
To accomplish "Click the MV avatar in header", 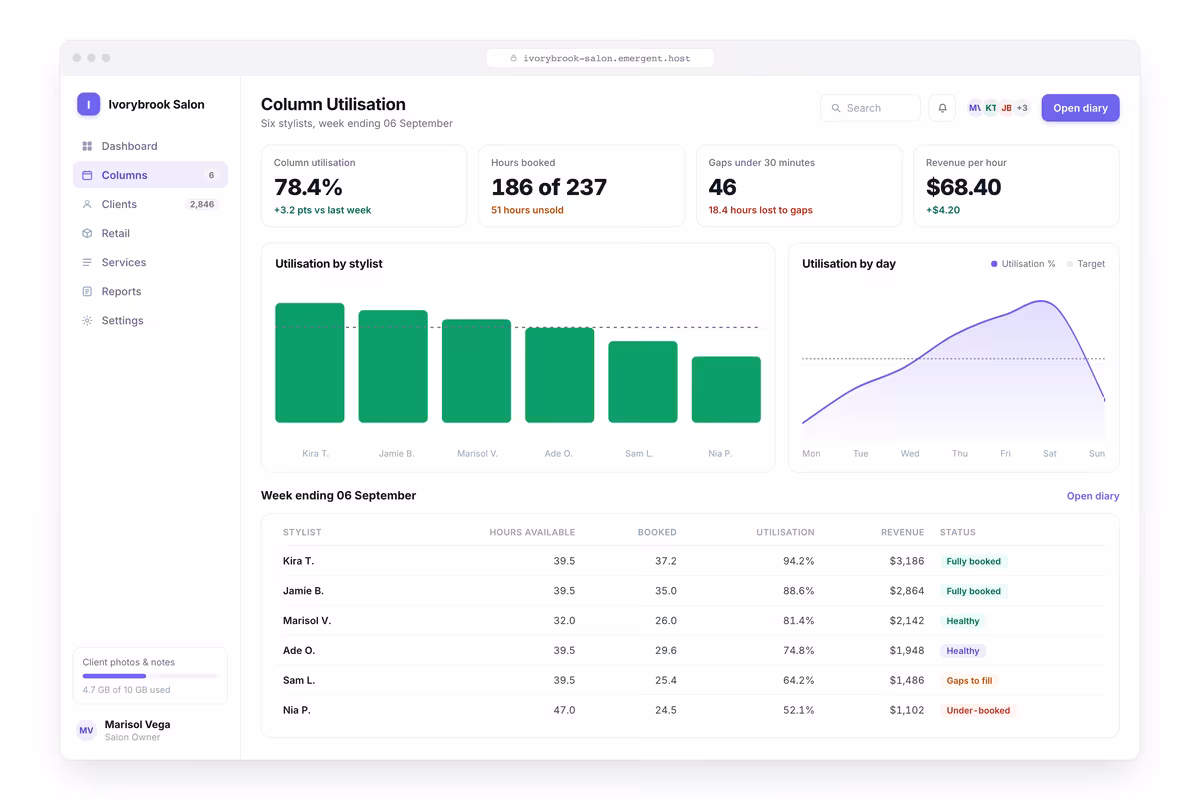I will pyautogui.click(x=975, y=108).
